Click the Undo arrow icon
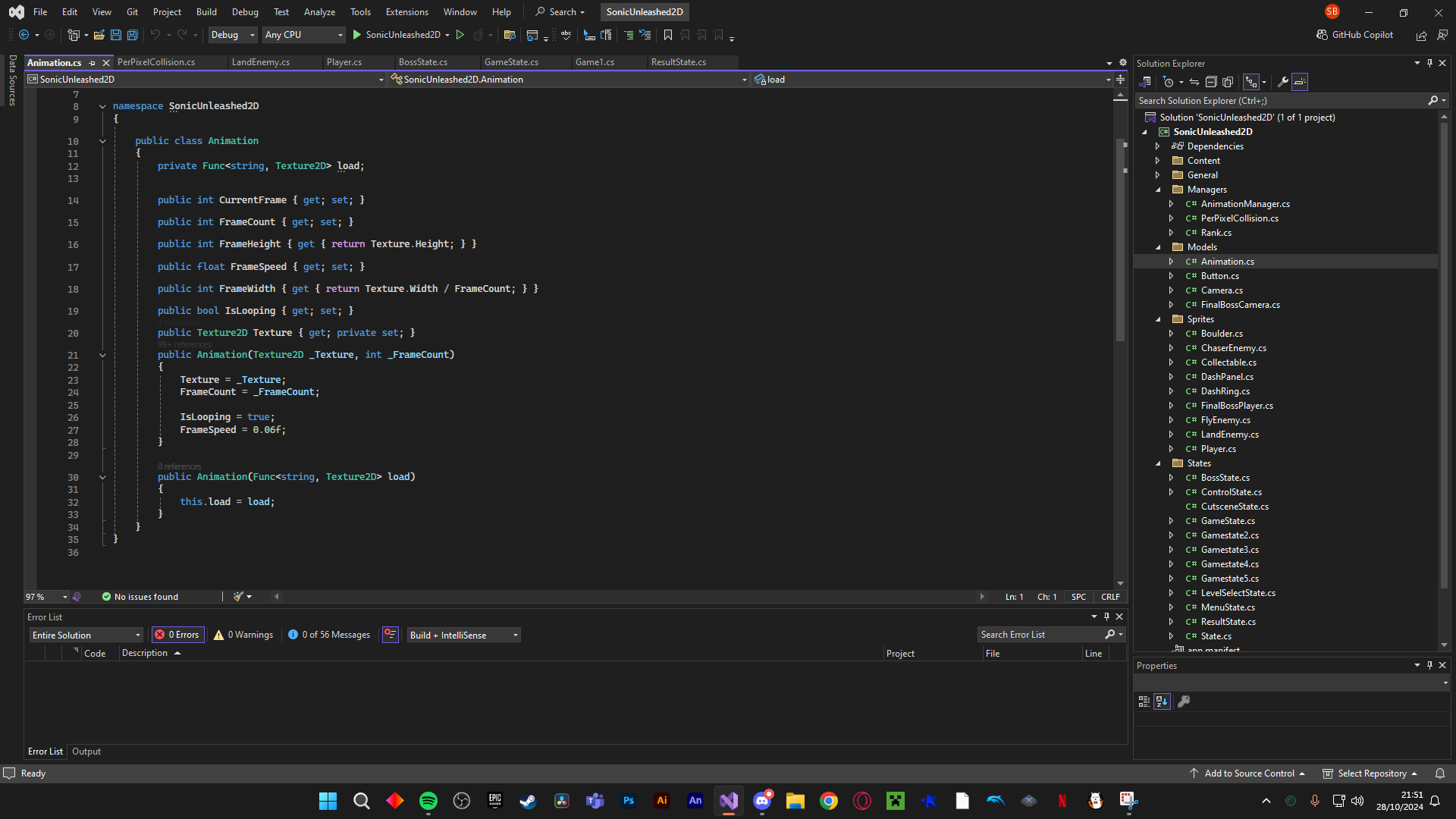Screen dimensions: 1456x819 (155, 35)
